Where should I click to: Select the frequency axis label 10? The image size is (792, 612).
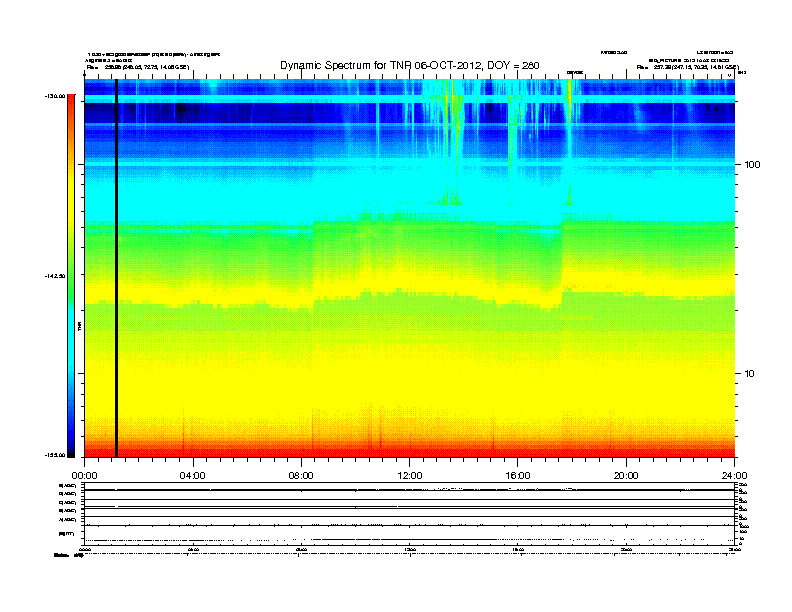750,374
